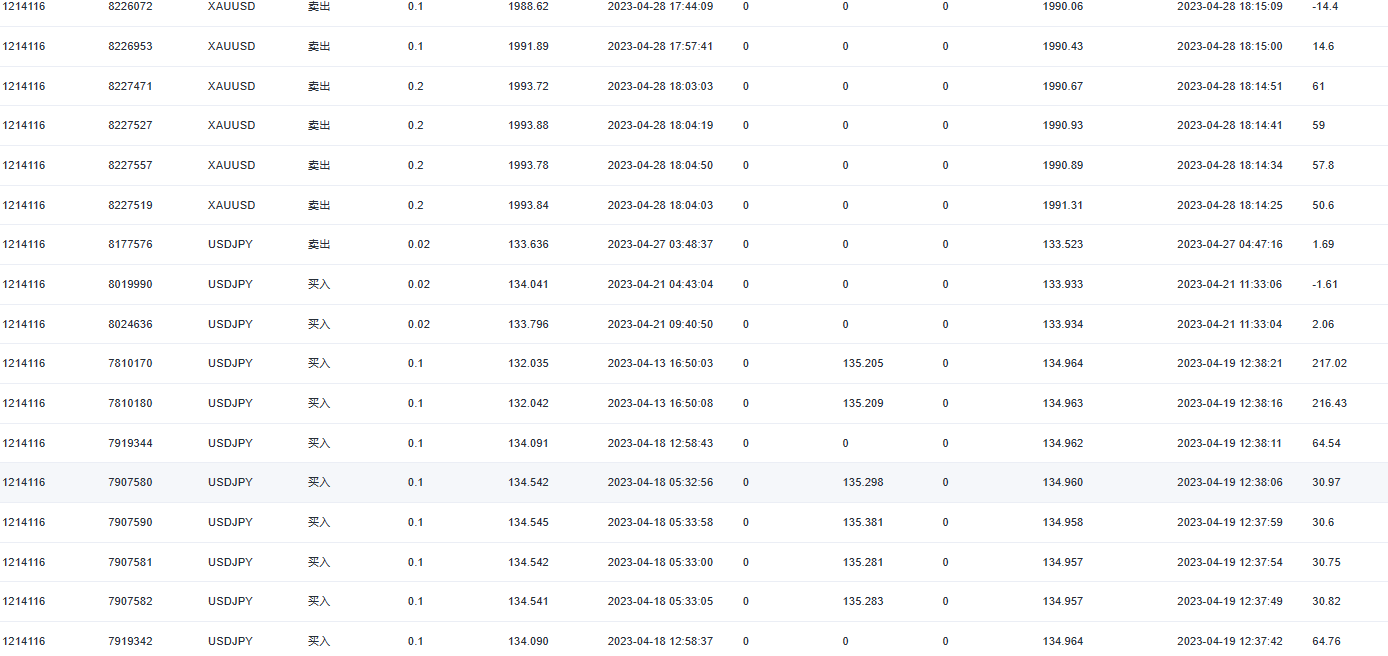Select order 7919342 in the last row
This screenshot has height=656, width=1388.
[x=130, y=641]
